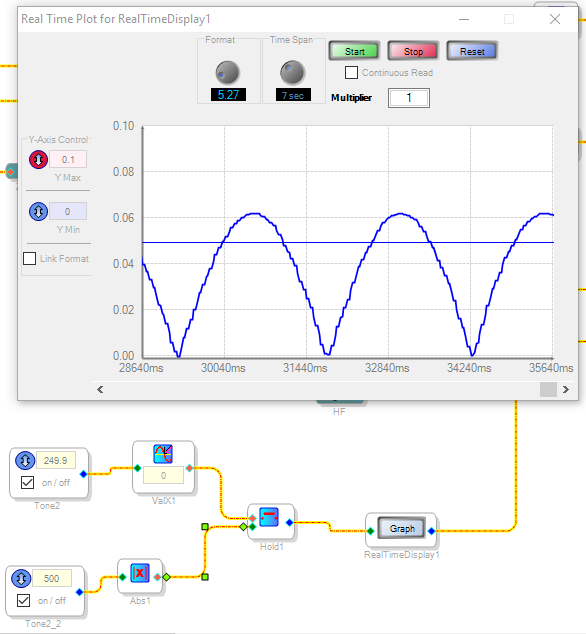The height and width of the screenshot is (634, 586).
Task: Click the Tone2_2 value adjust arrow icon
Action: click(21, 579)
